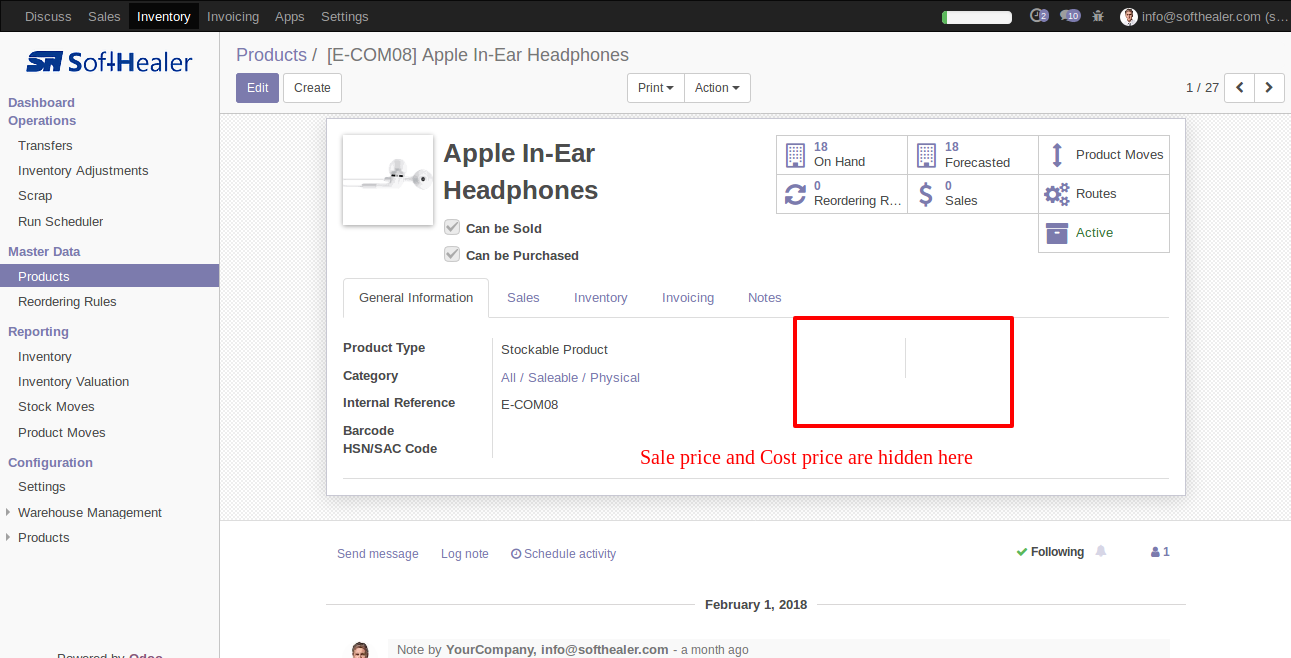Toggle the Can be Sold checkbox
This screenshot has width=1291, height=658.
452,228
